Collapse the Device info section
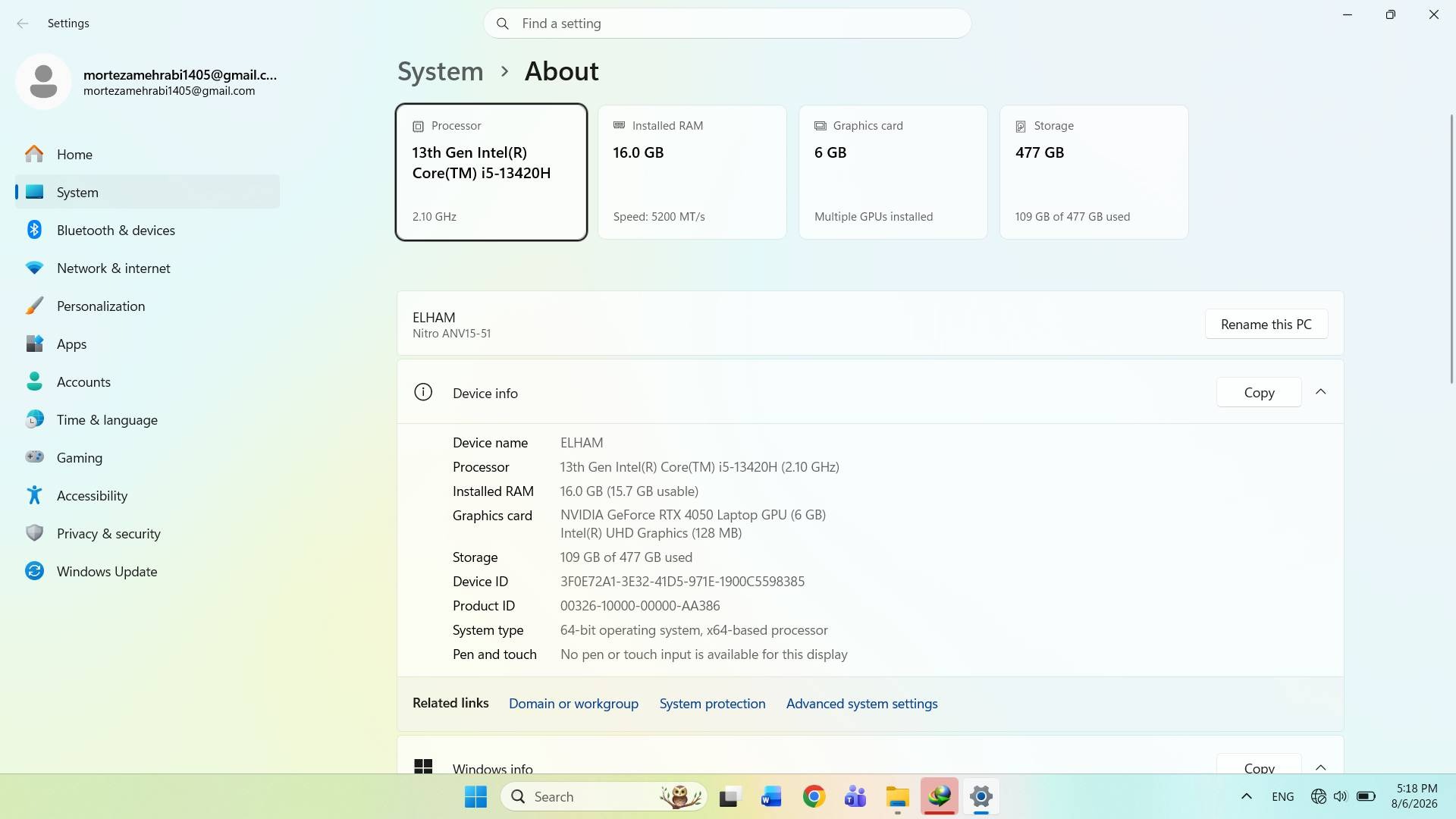The width and height of the screenshot is (1456, 819). pos(1320,392)
